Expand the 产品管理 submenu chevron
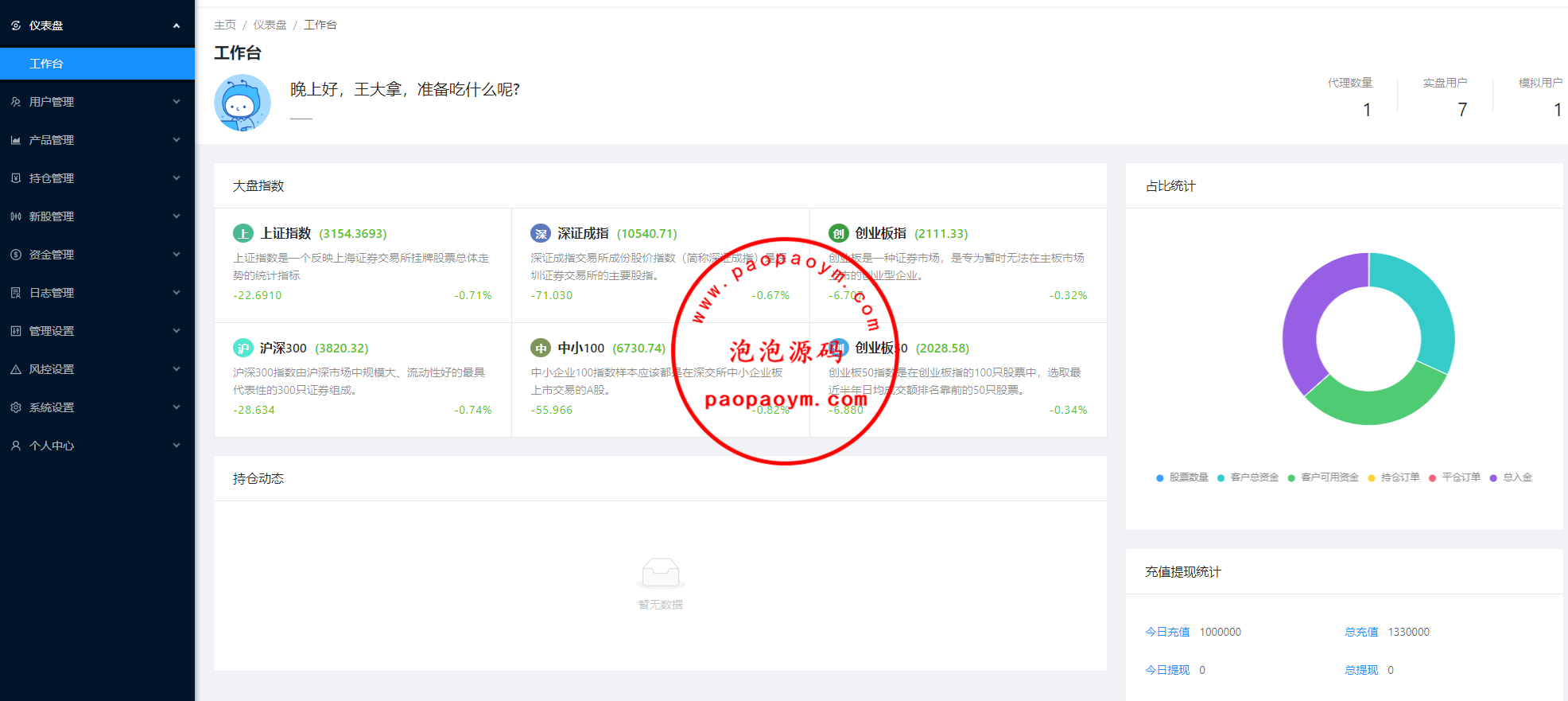This screenshot has height=701, width=1568. [177, 140]
